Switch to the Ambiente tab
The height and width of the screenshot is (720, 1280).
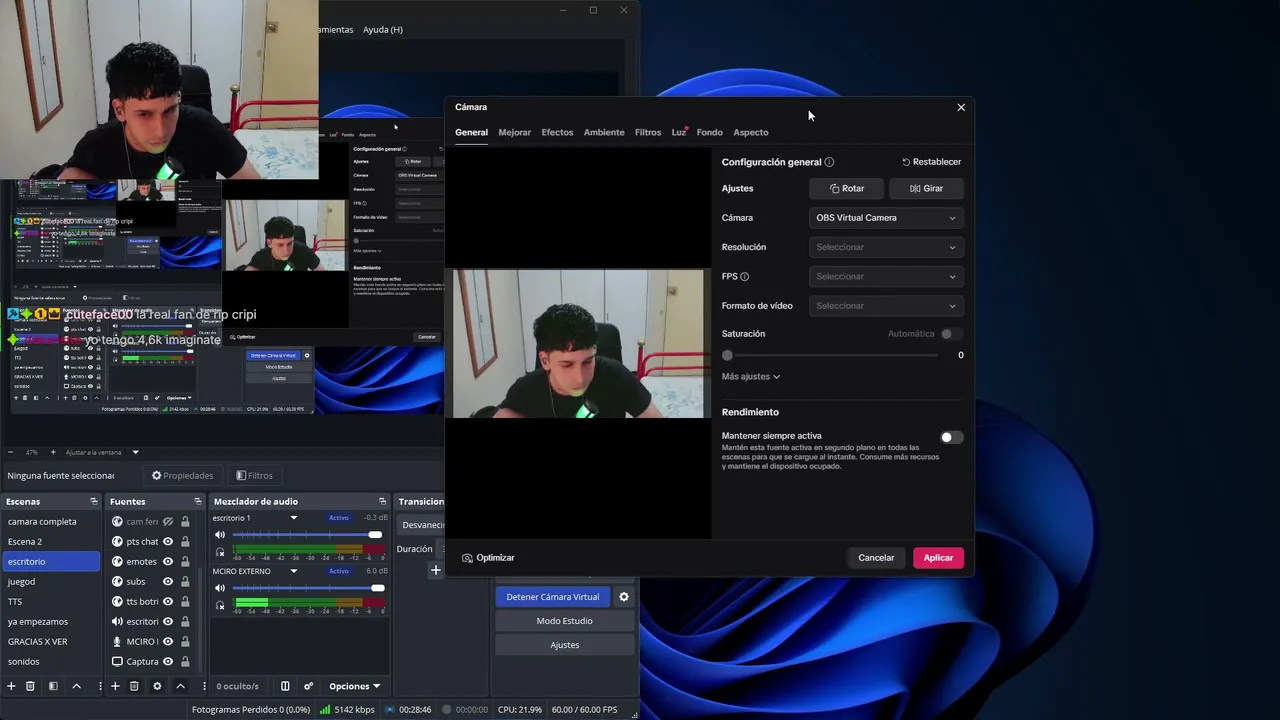pyautogui.click(x=604, y=132)
